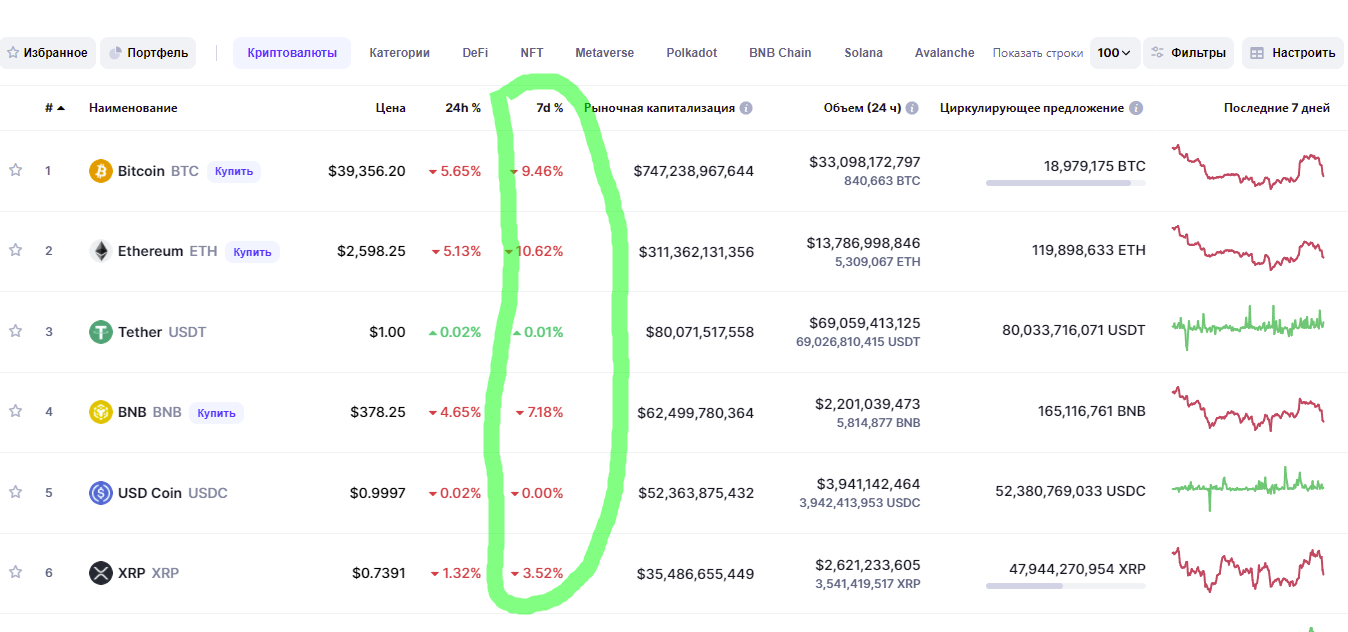Image resolution: width=1348 pixels, height=632 pixels.
Task: Open the Портфель portfolio button
Action: [x=148, y=53]
